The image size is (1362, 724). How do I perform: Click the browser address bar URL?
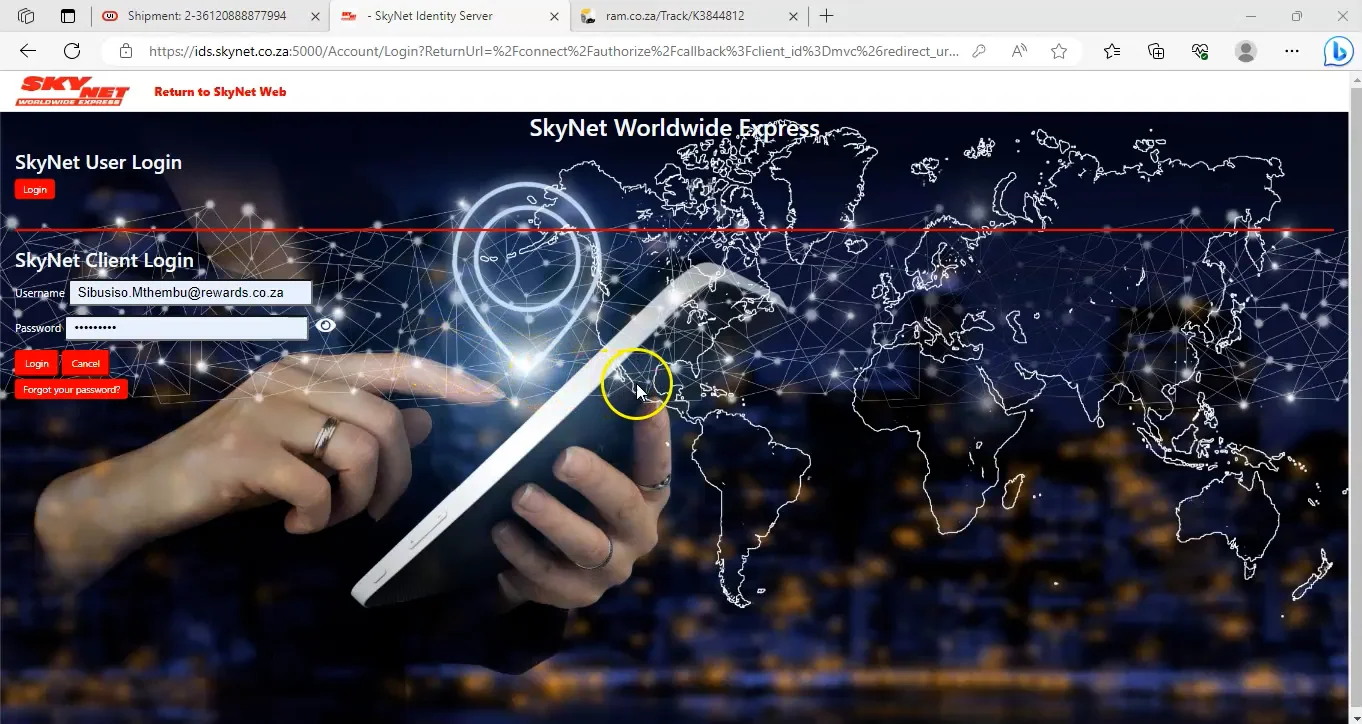(x=554, y=51)
